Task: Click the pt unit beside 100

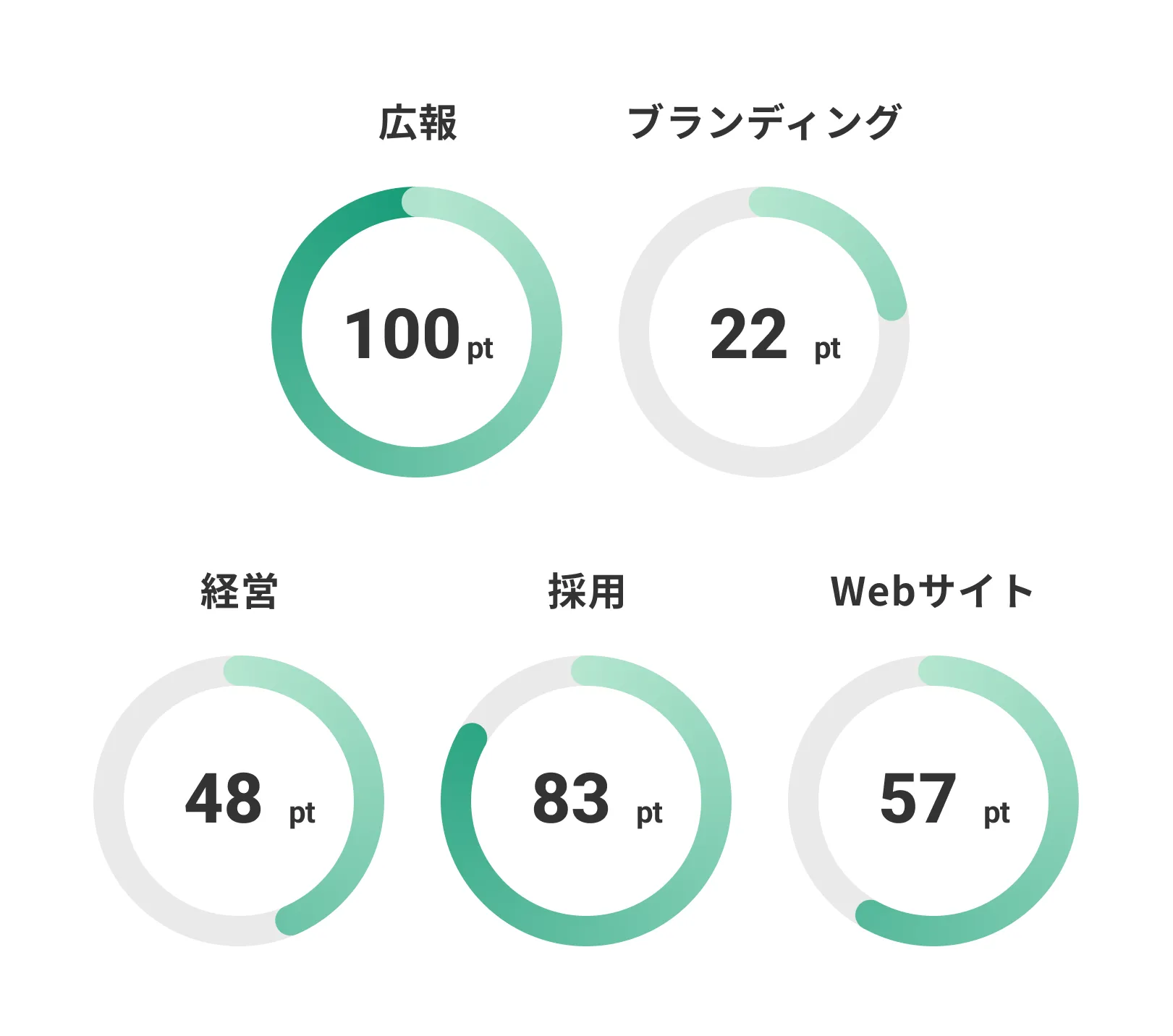Action: pos(480,349)
